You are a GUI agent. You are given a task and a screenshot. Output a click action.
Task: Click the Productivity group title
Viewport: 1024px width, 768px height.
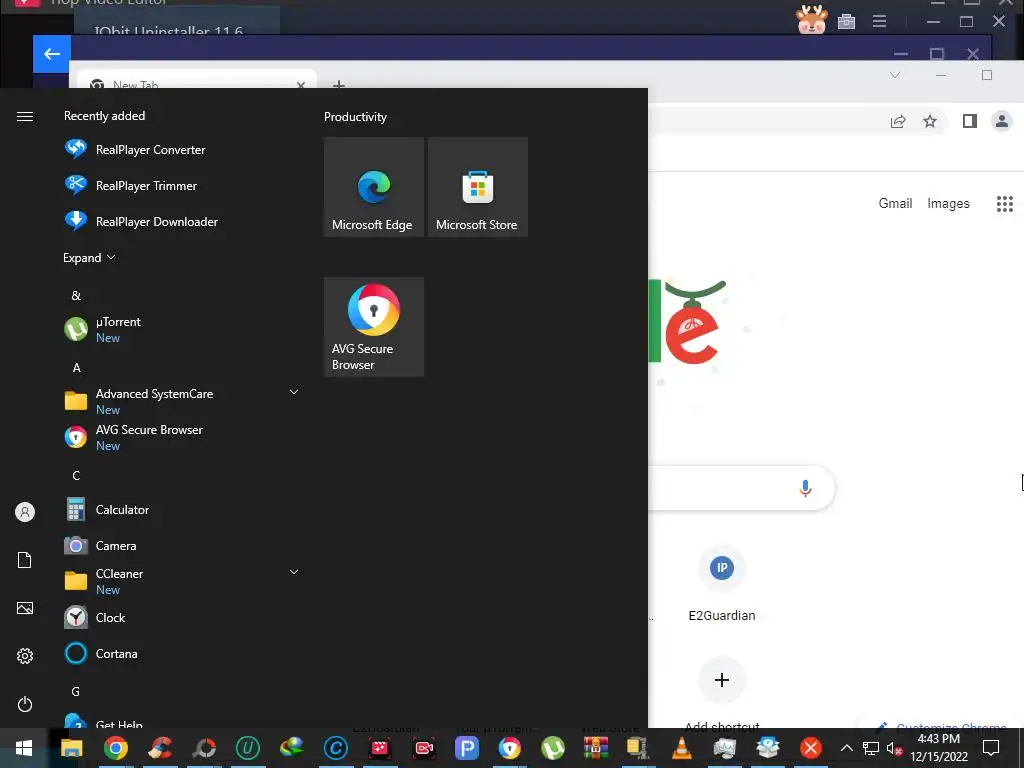point(355,117)
